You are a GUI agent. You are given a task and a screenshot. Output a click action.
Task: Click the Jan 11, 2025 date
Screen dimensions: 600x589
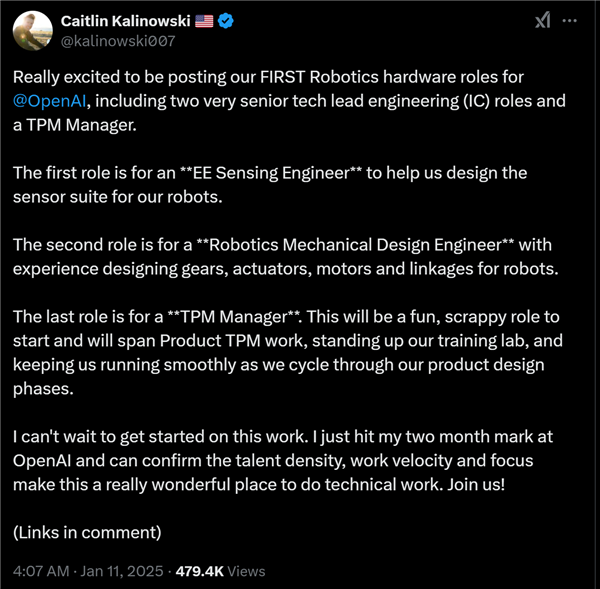click(x=125, y=571)
